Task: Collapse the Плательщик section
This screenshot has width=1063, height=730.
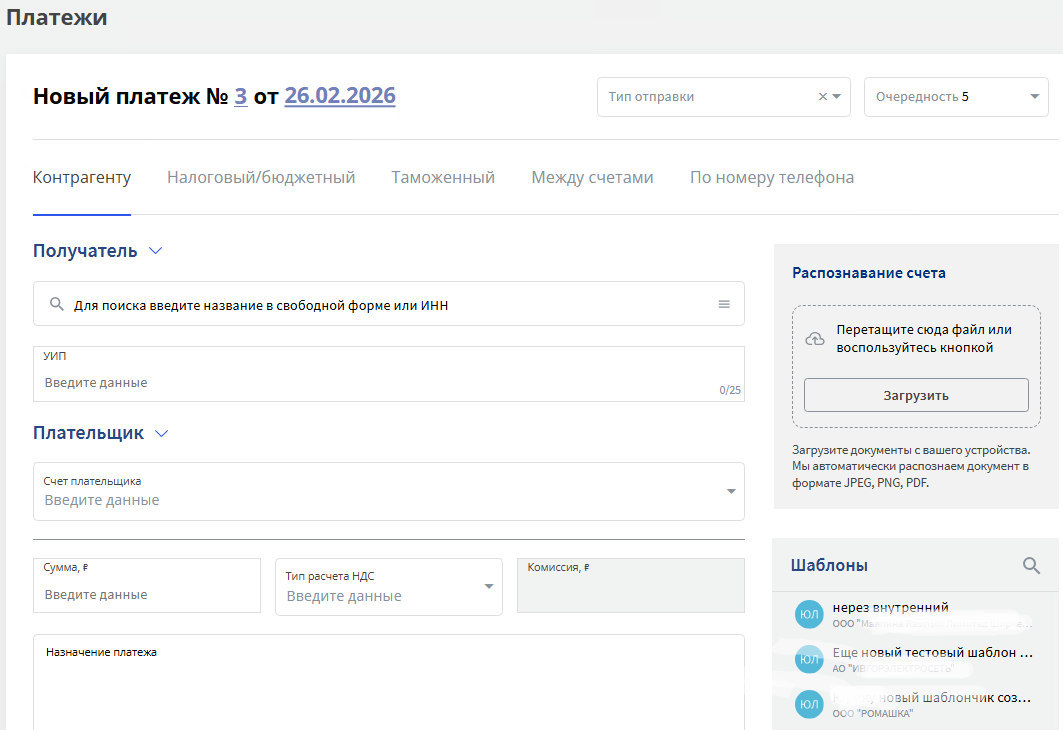Action: pos(161,433)
